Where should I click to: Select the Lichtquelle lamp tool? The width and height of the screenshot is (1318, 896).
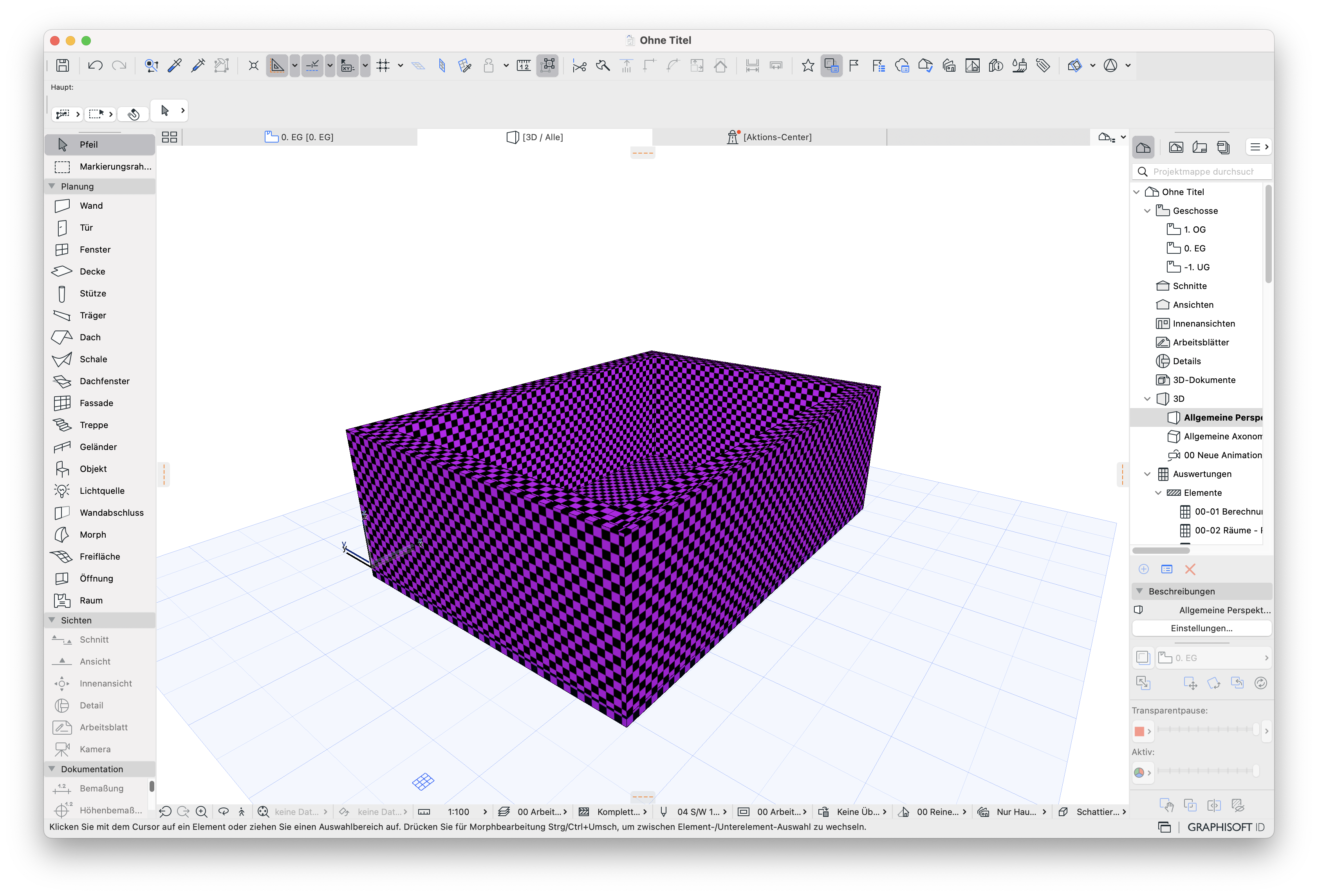(x=100, y=491)
